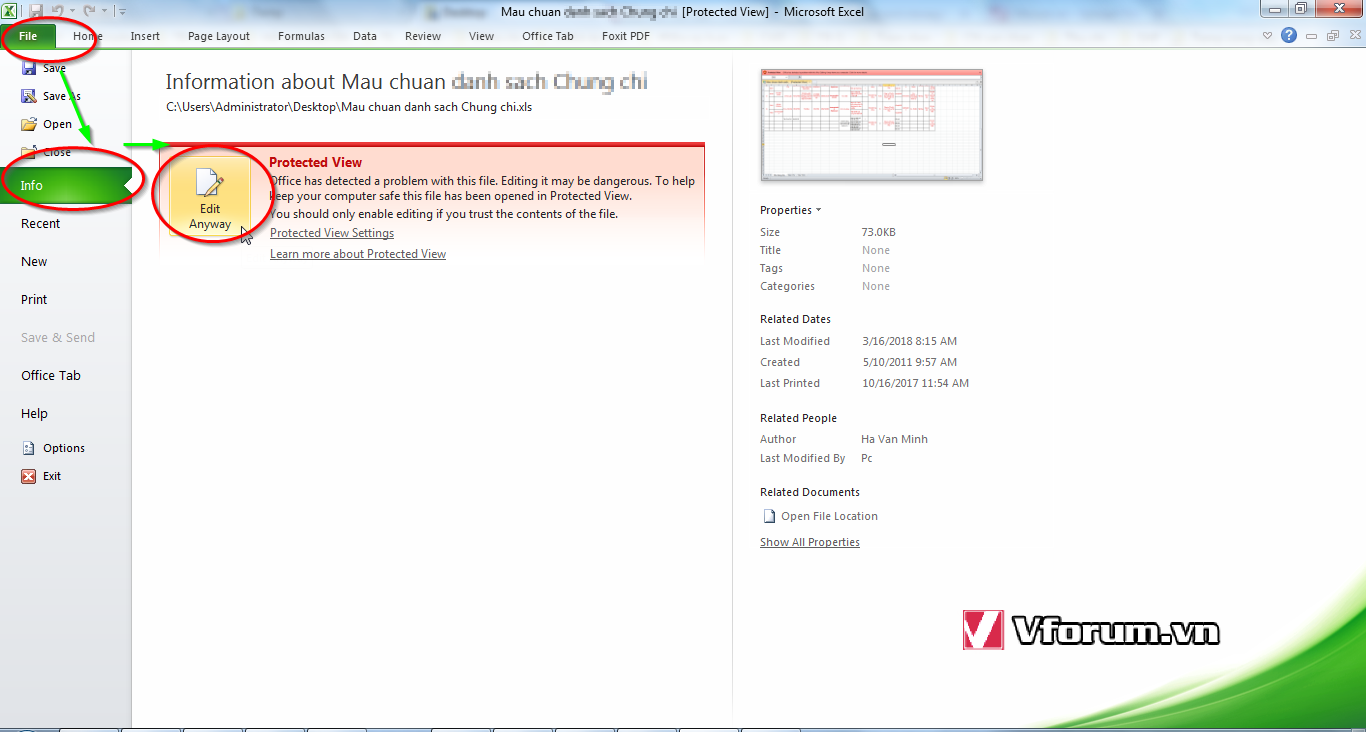This screenshot has height=732, width=1366.
Task: Click Last Printed date 10/16/2017 11:54 AM
Action: 915,383
